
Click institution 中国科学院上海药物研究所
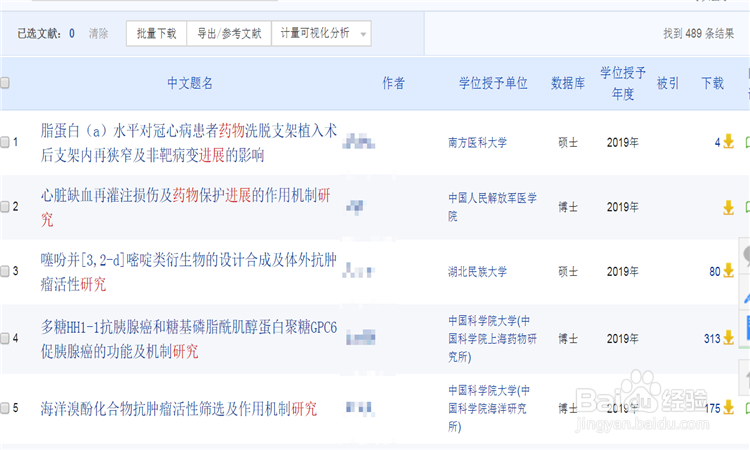(492, 339)
